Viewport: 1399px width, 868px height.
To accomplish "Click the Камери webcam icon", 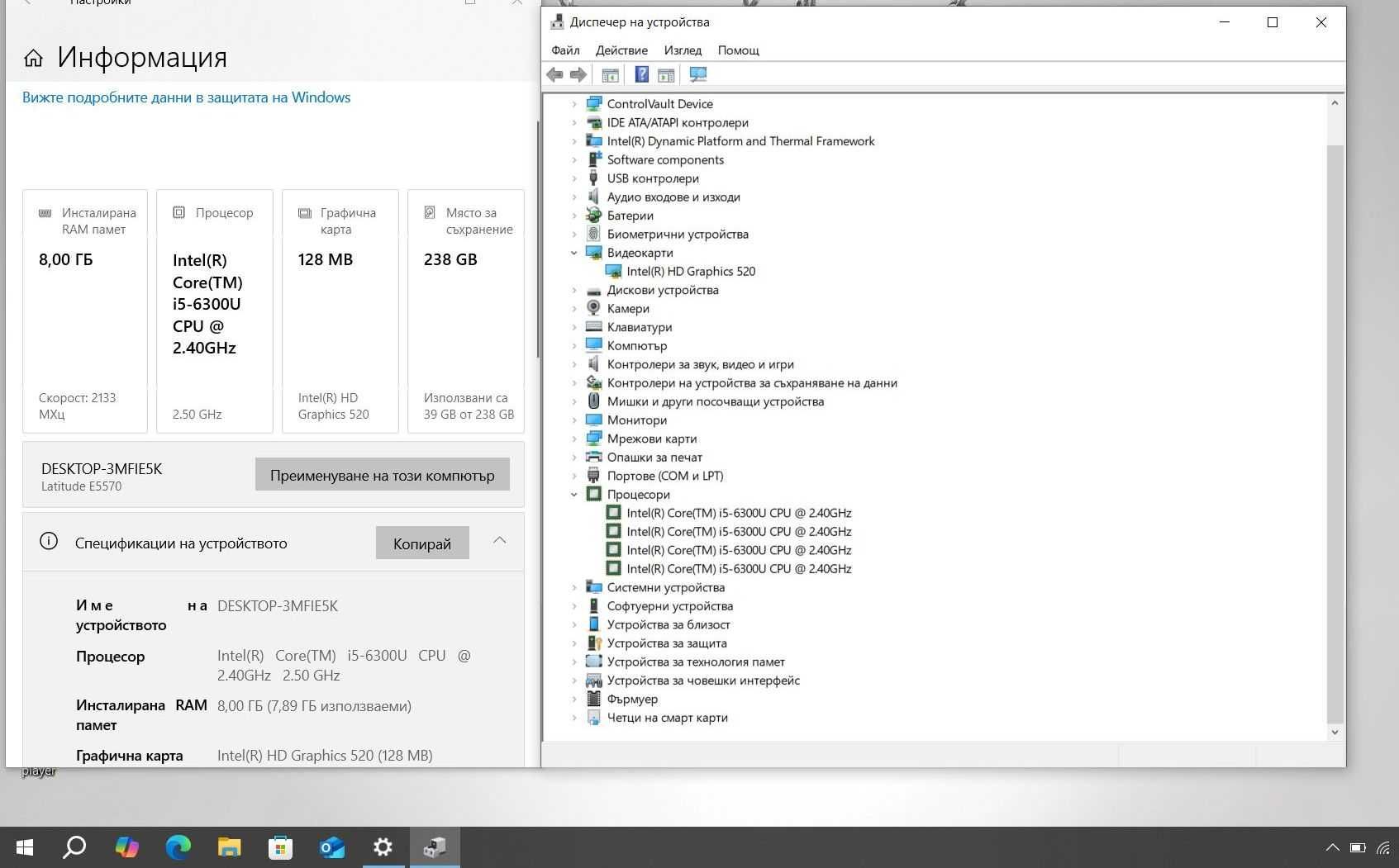I will (x=593, y=308).
